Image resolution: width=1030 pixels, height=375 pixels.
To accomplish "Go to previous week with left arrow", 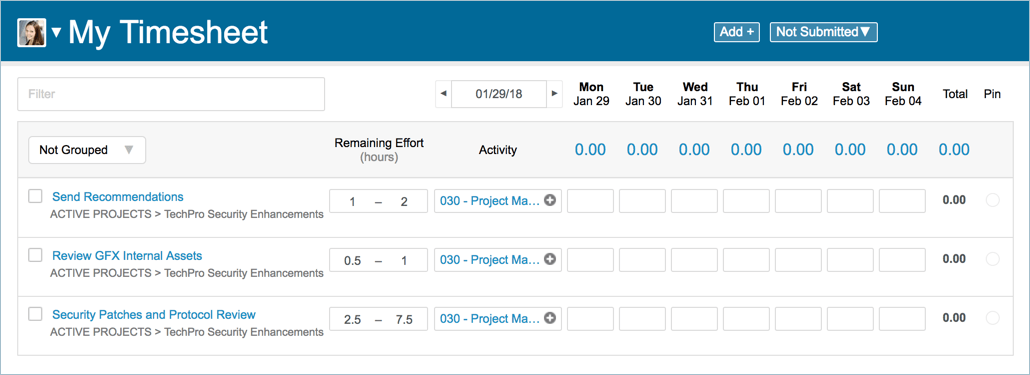I will [x=443, y=94].
